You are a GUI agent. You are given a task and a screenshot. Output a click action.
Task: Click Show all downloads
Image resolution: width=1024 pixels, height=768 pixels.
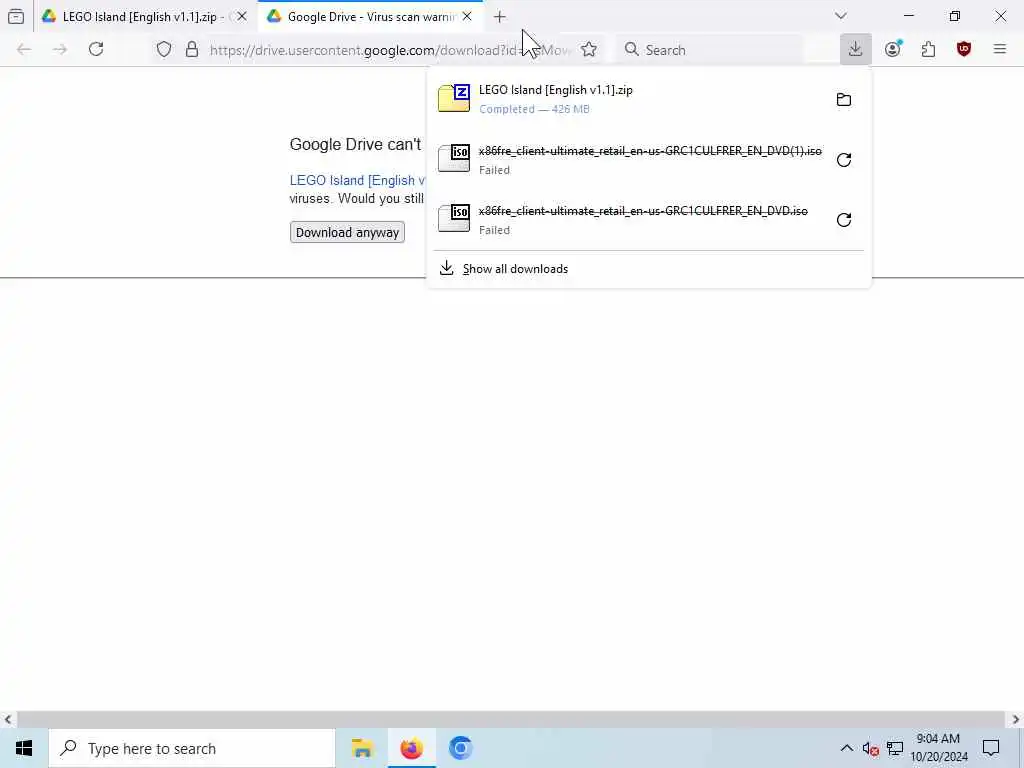coord(648,269)
